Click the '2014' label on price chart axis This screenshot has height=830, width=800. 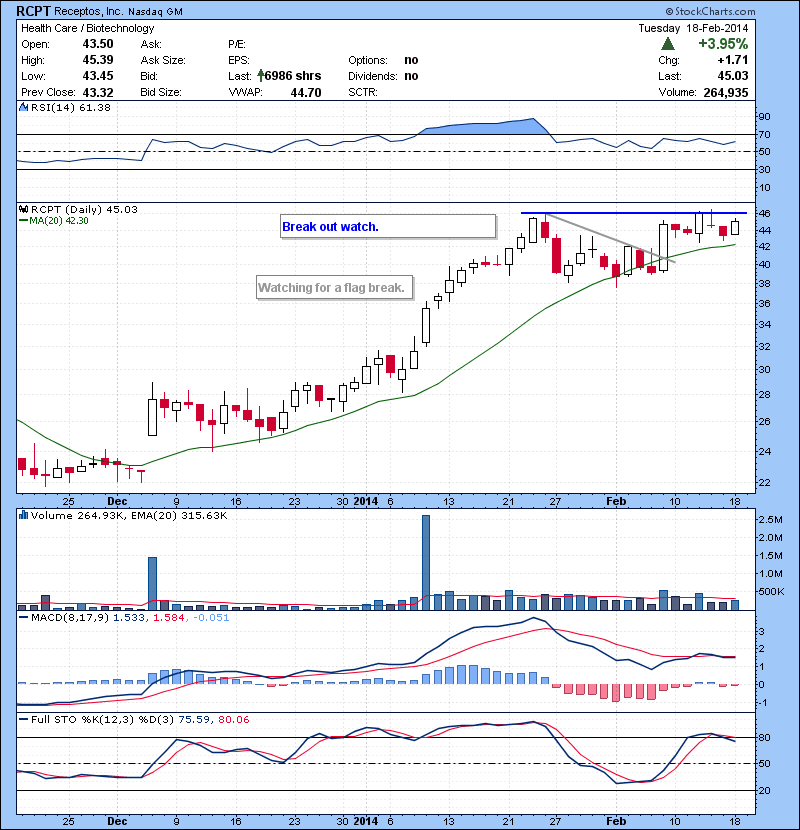pyautogui.click(x=366, y=501)
